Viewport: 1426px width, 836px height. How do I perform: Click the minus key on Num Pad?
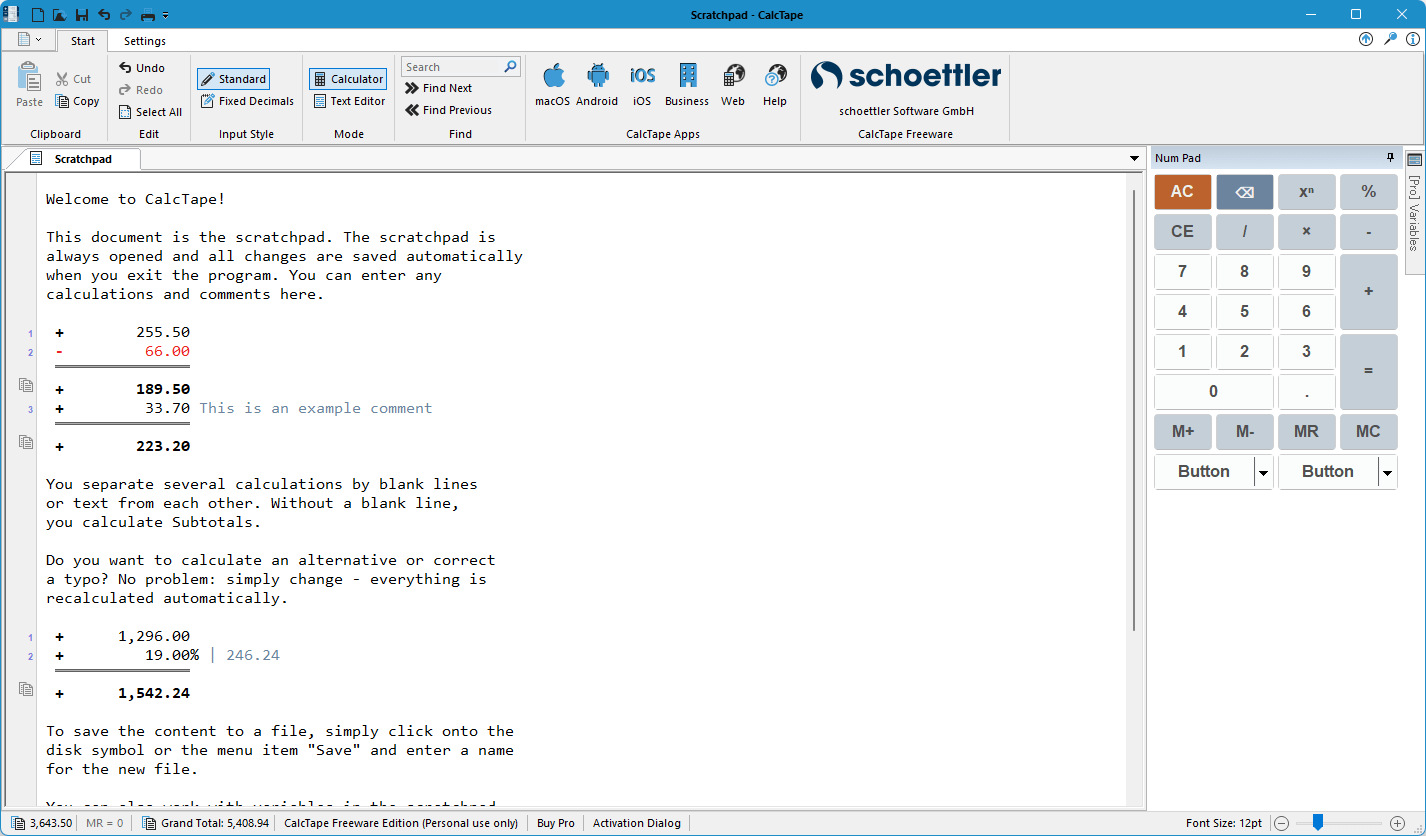tap(1368, 232)
